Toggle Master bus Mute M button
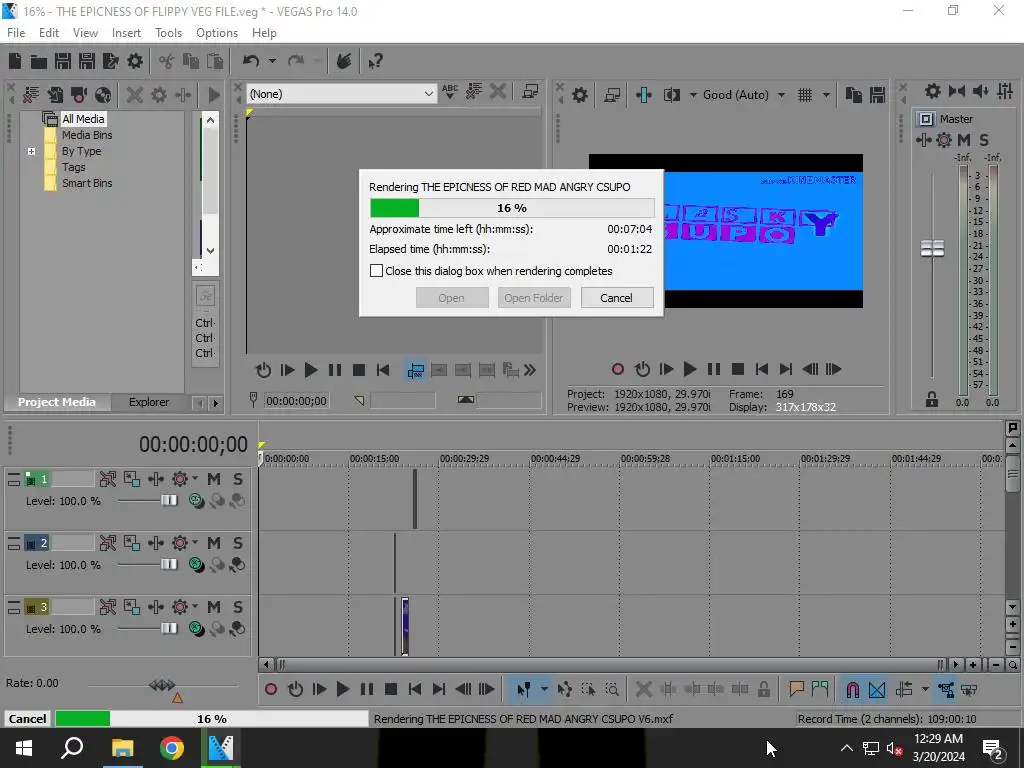The image size is (1024, 768). point(964,140)
